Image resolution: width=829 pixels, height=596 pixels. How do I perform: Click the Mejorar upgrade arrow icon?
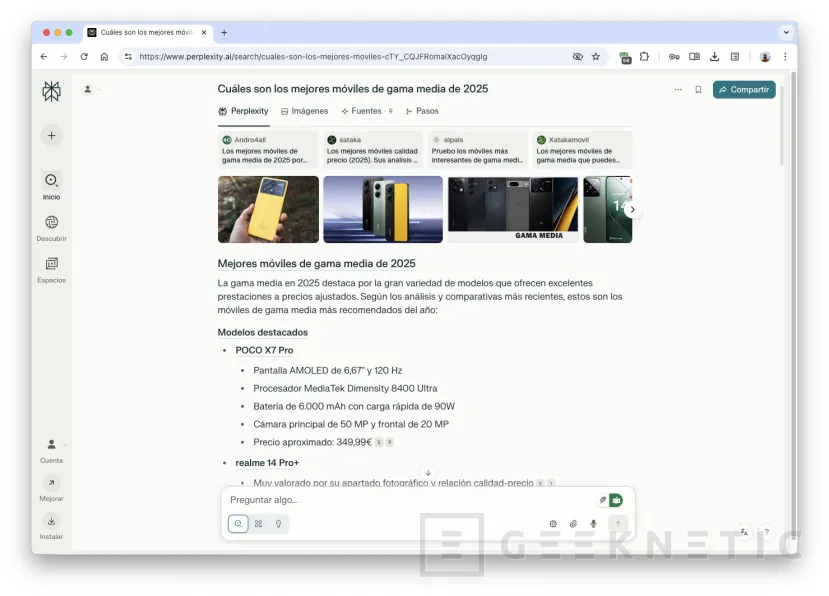51,483
